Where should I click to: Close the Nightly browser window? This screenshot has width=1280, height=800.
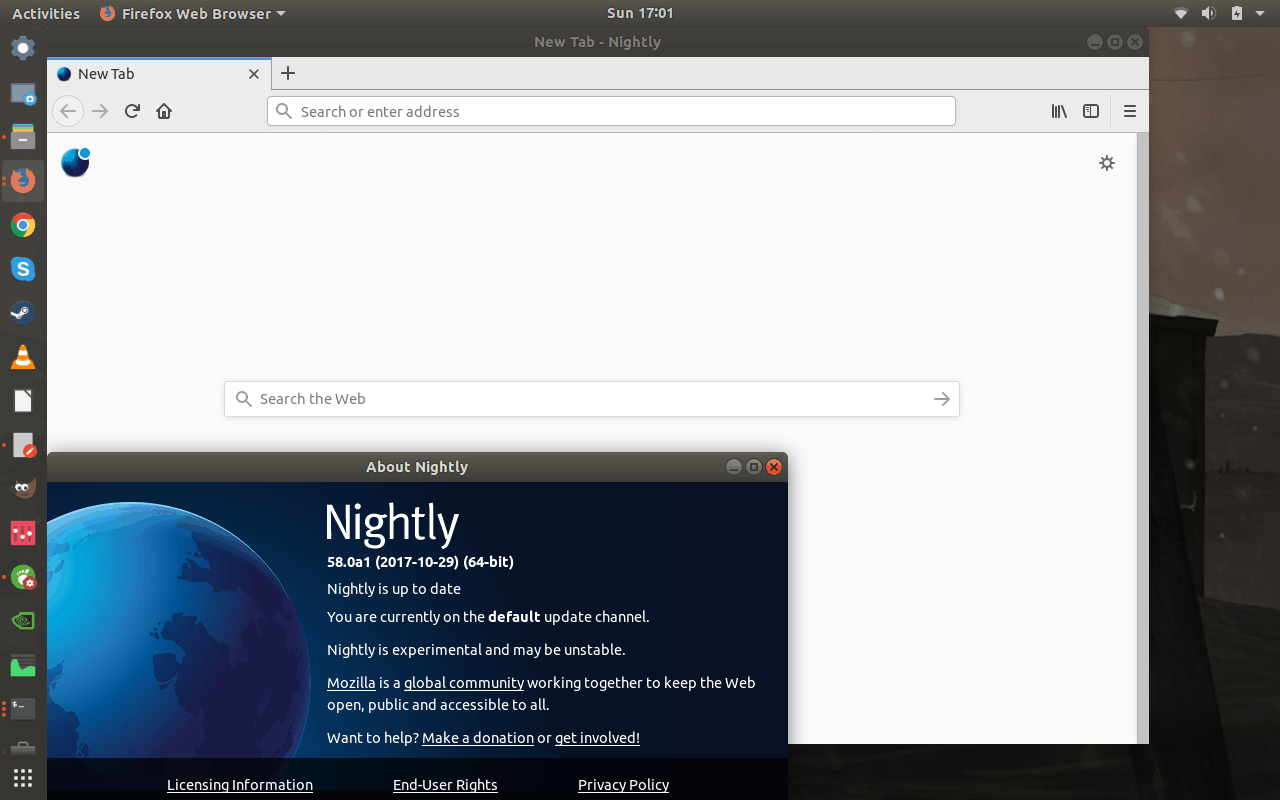click(x=1135, y=42)
